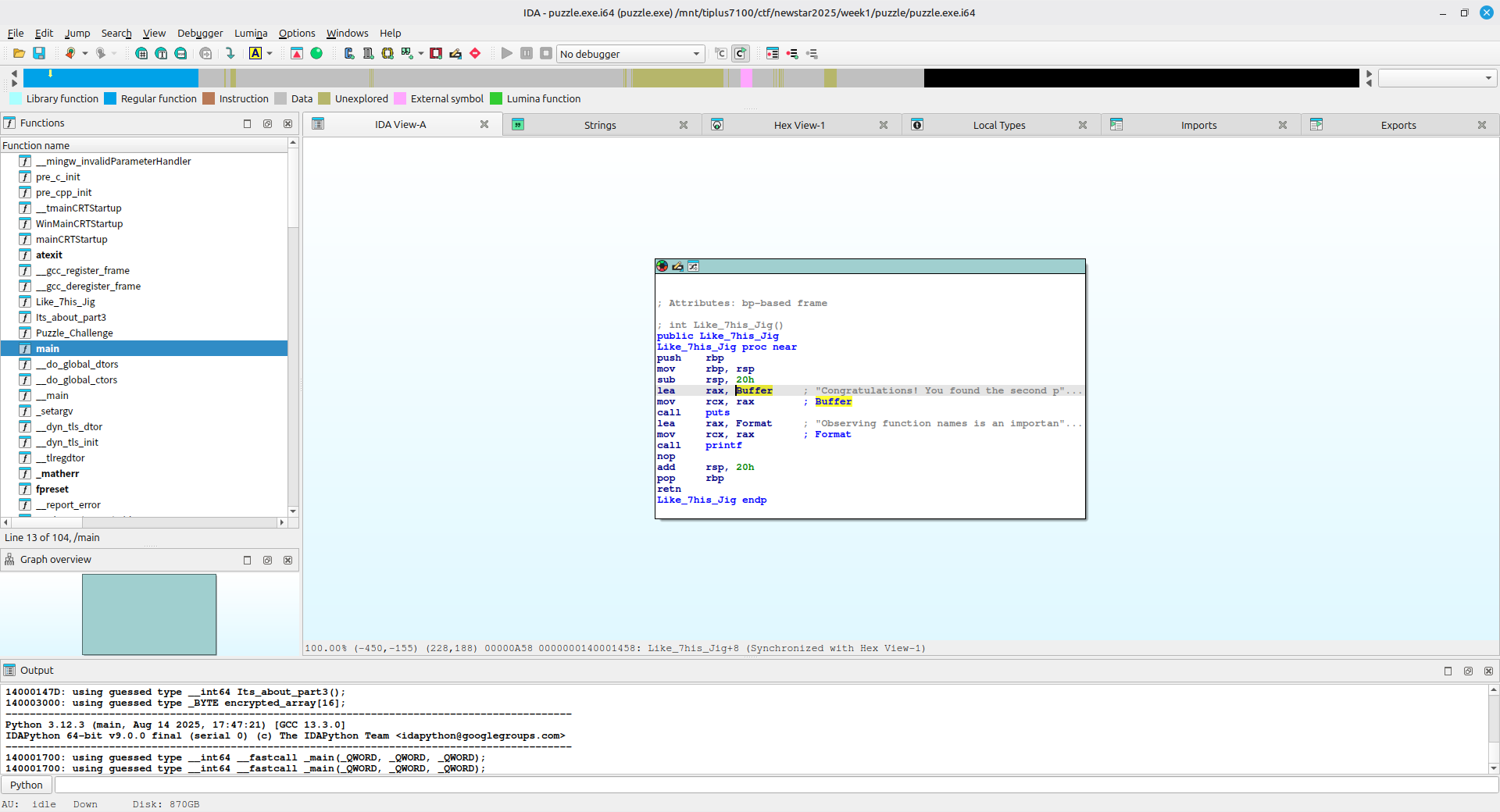Click the Strings tab icon

(518, 125)
